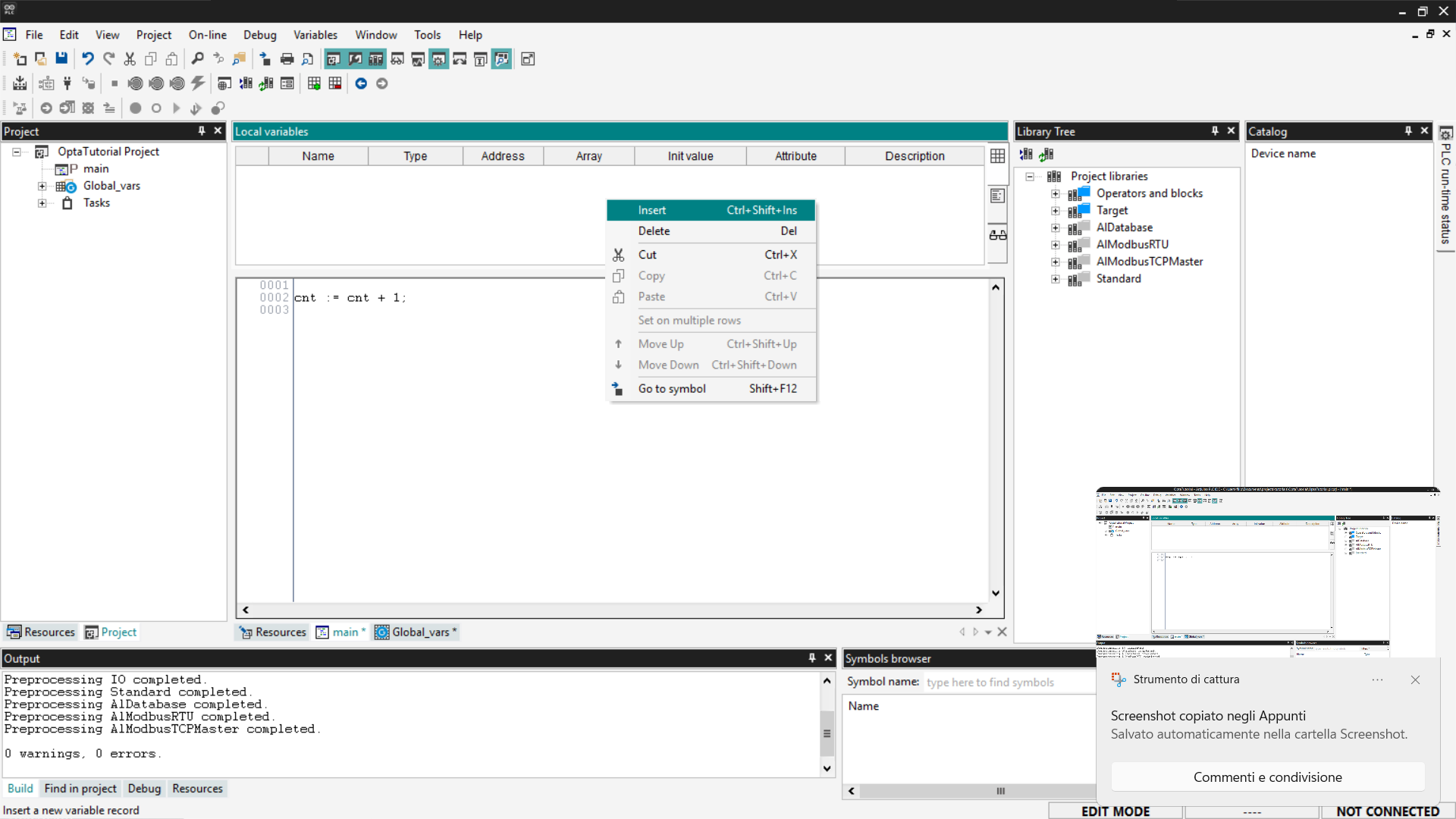The width and height of the screenshot is (1456, 819).
Task: Click the compile download icon
Action: coord(20,83)
